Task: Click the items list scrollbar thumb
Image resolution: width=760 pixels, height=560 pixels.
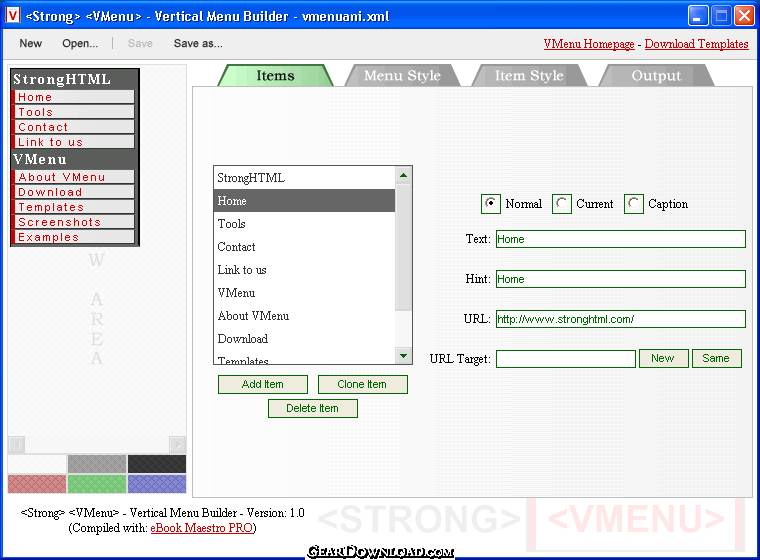Action: (x=403, y=247)
